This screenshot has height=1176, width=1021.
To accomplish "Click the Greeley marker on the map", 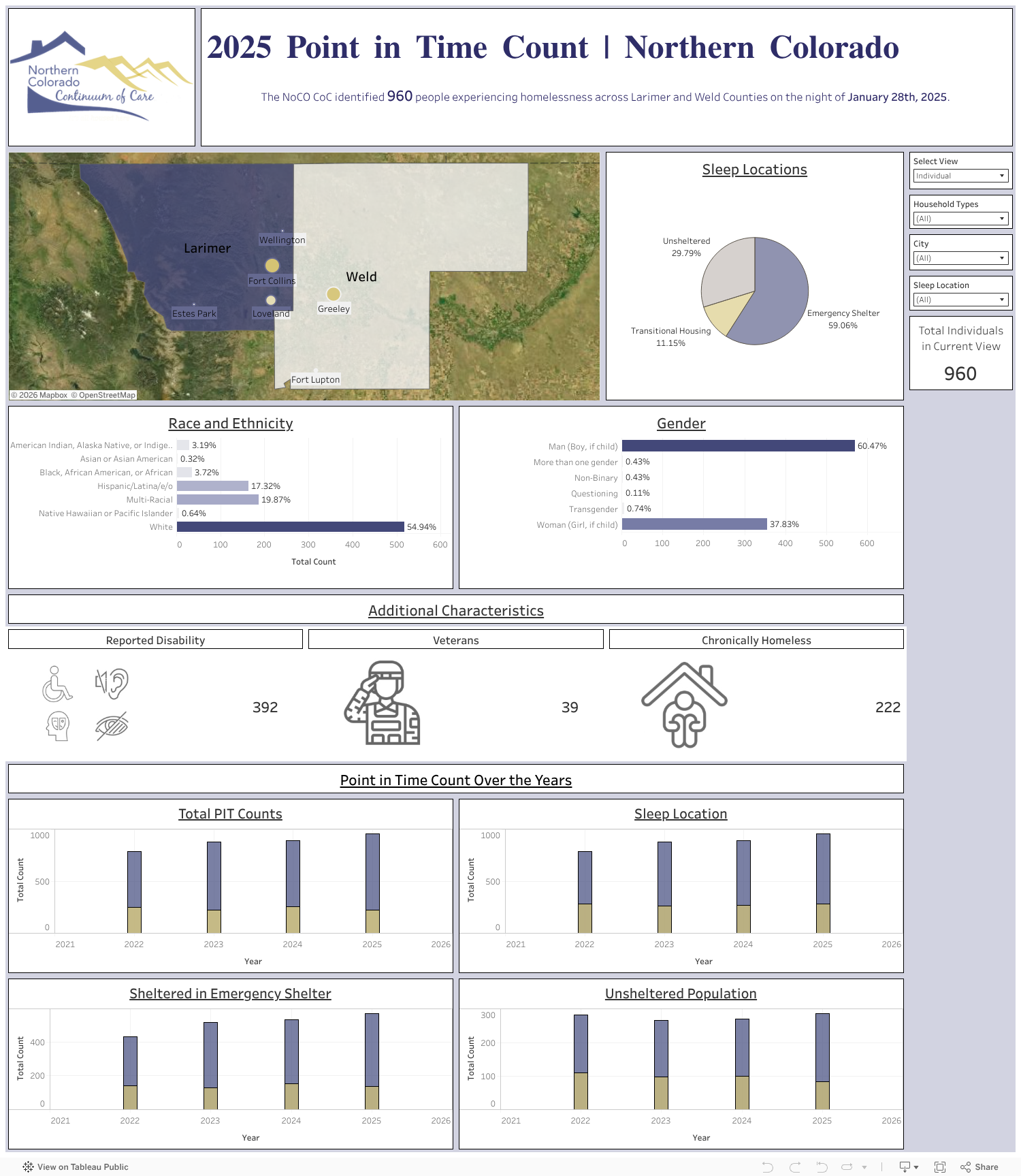I will pyautogui.click(x=333, y=294).
